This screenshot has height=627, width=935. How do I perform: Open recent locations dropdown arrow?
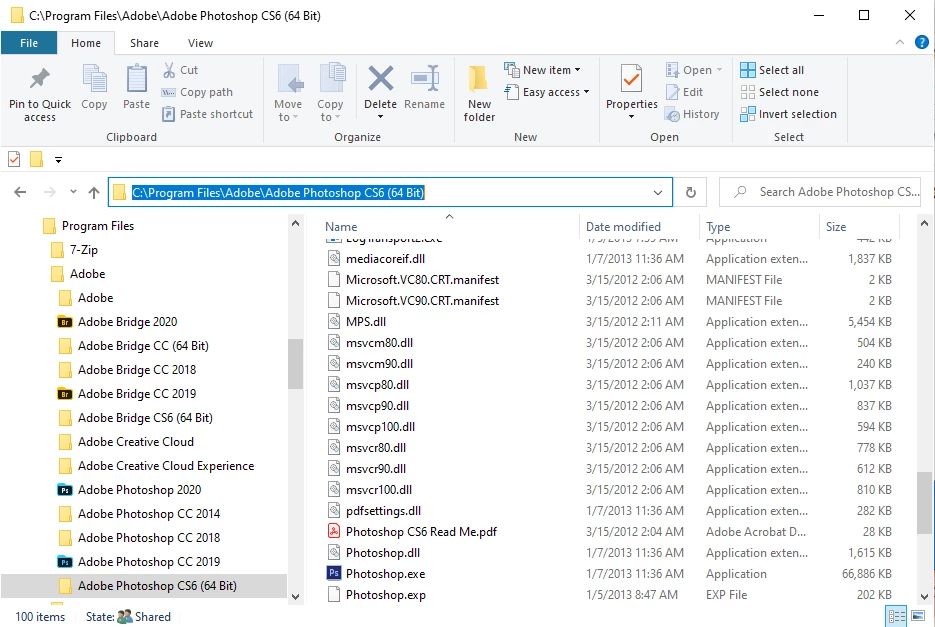click(x=73, y=192)
